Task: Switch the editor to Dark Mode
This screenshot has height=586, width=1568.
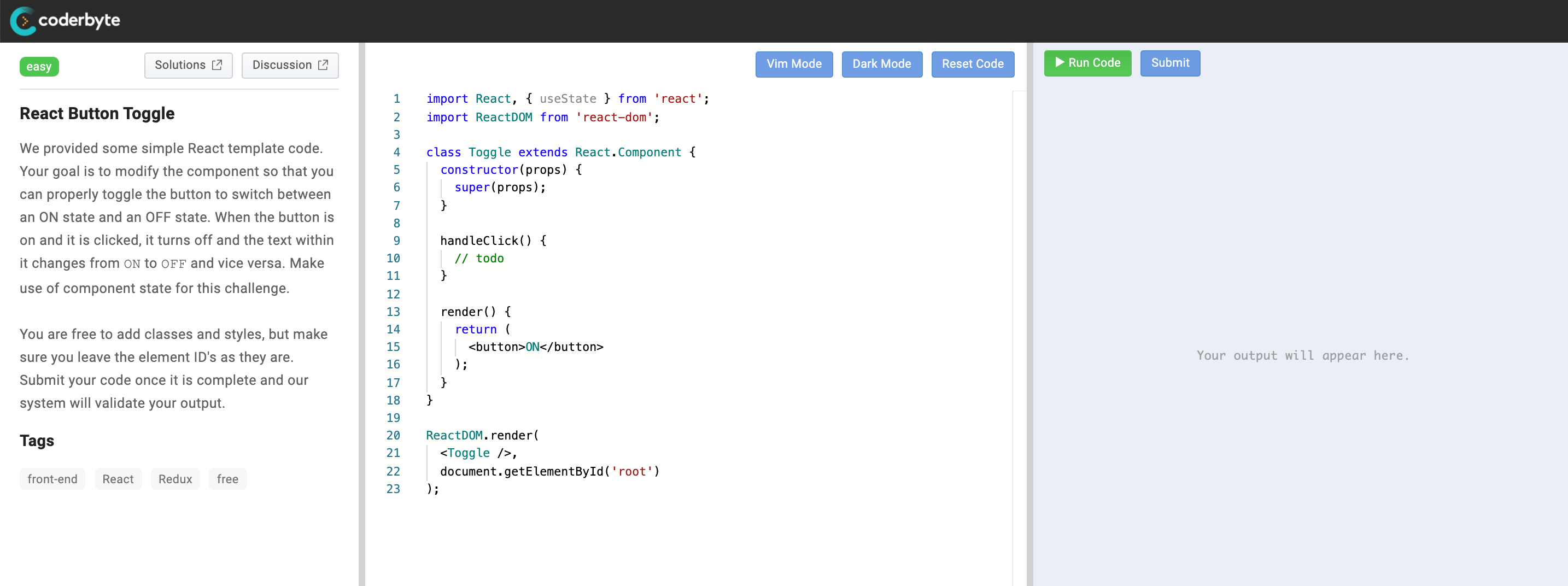Action: click(882, 64)
